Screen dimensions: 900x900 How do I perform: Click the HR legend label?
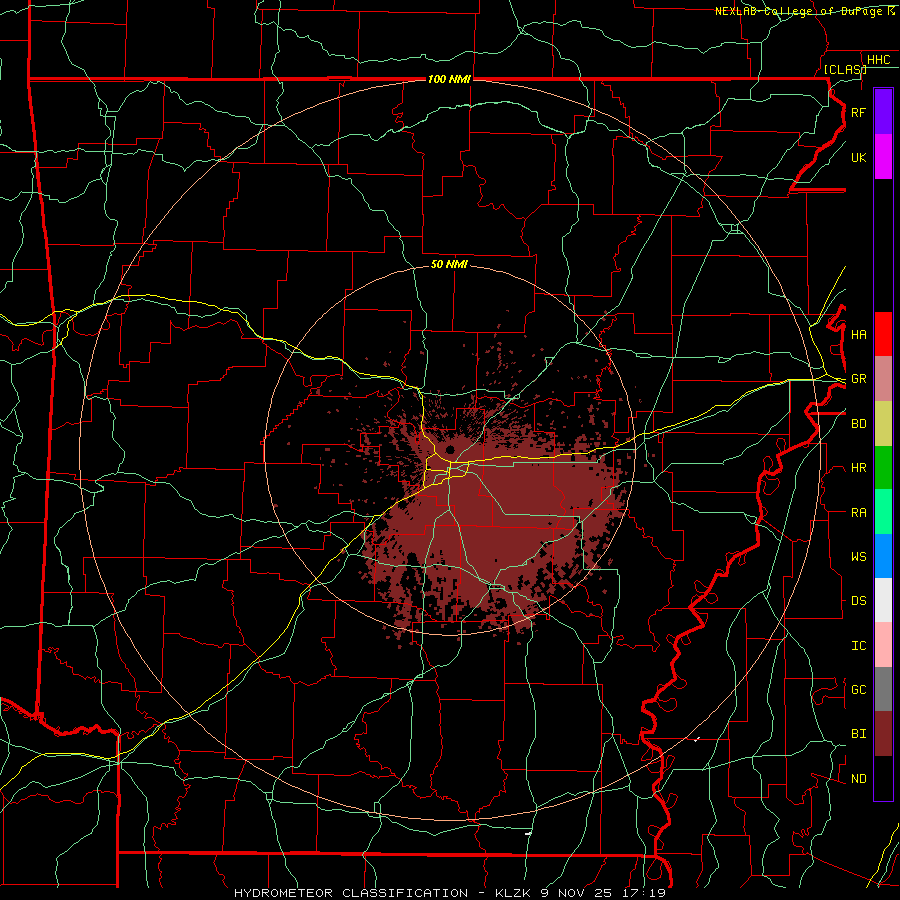[858, 468]
